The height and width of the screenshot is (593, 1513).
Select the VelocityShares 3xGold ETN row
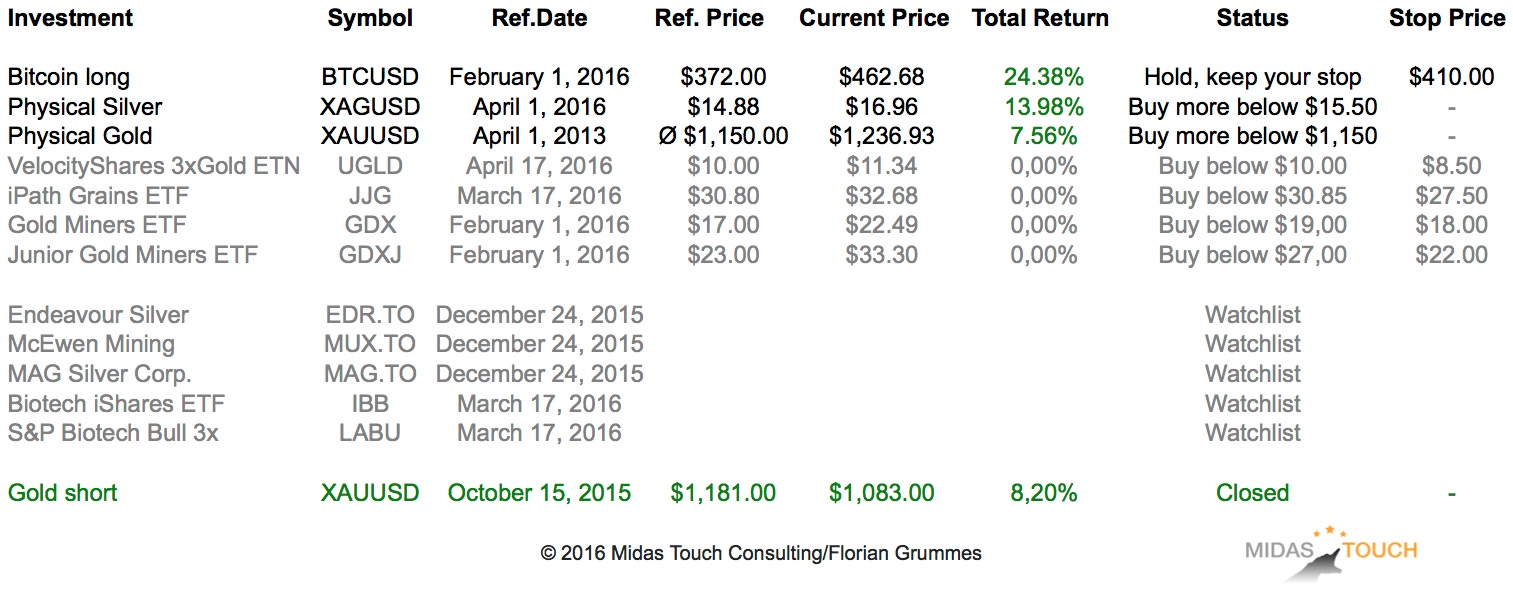pyautogui.click(x=154, y=166)
